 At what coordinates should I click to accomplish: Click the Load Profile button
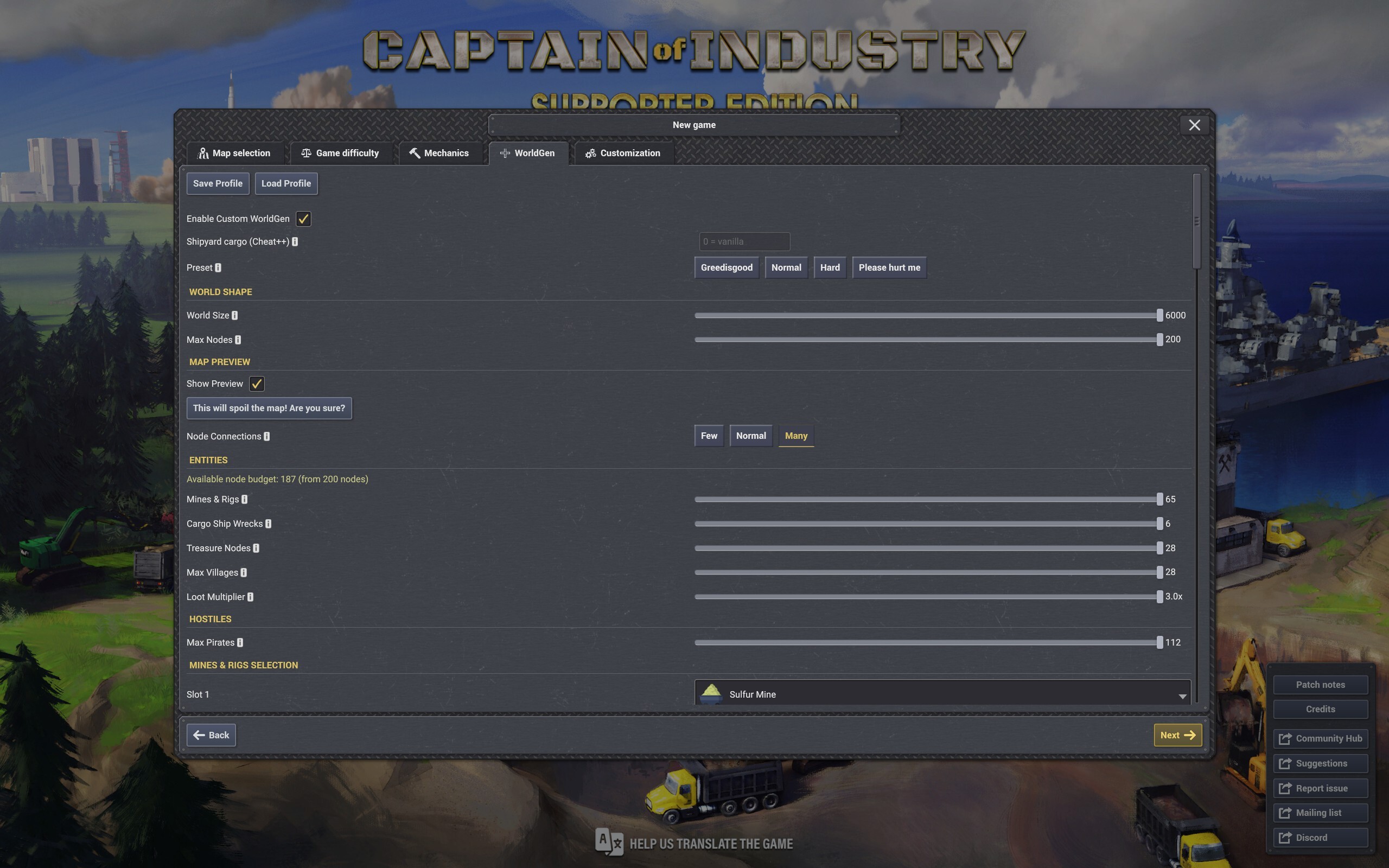coord(286,184)
